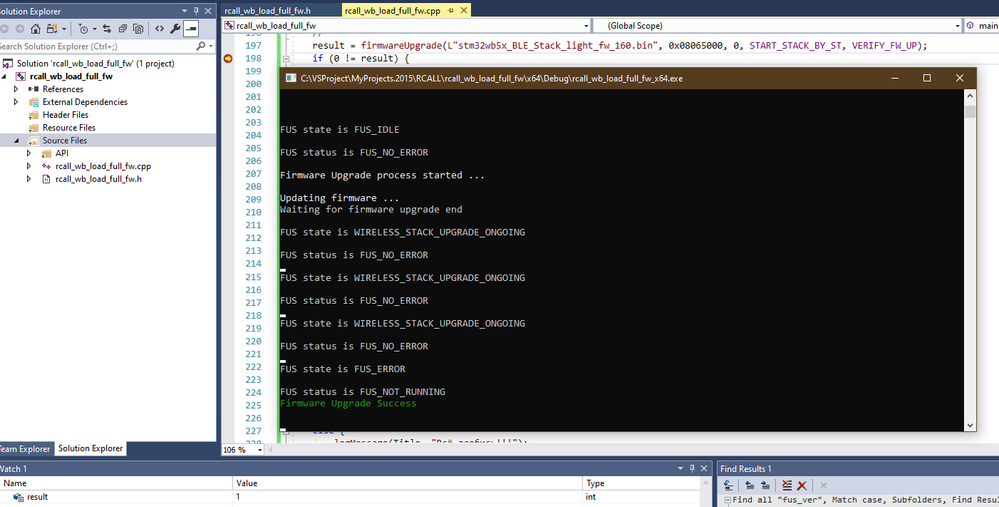The height and width of the screenshot is (507, 999).
Task: Switch to the rcall_wb_load_full_fw.h editor tab
Action: pos(268,11)
